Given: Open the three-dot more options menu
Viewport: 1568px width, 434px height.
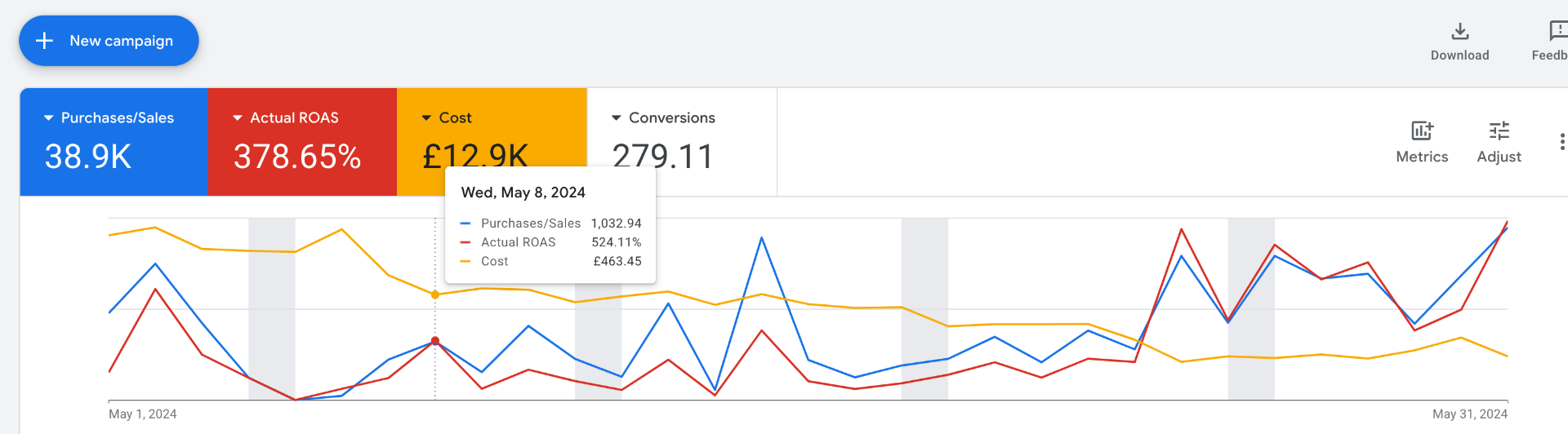Looking at the screenshot, I should point(1561,142).
